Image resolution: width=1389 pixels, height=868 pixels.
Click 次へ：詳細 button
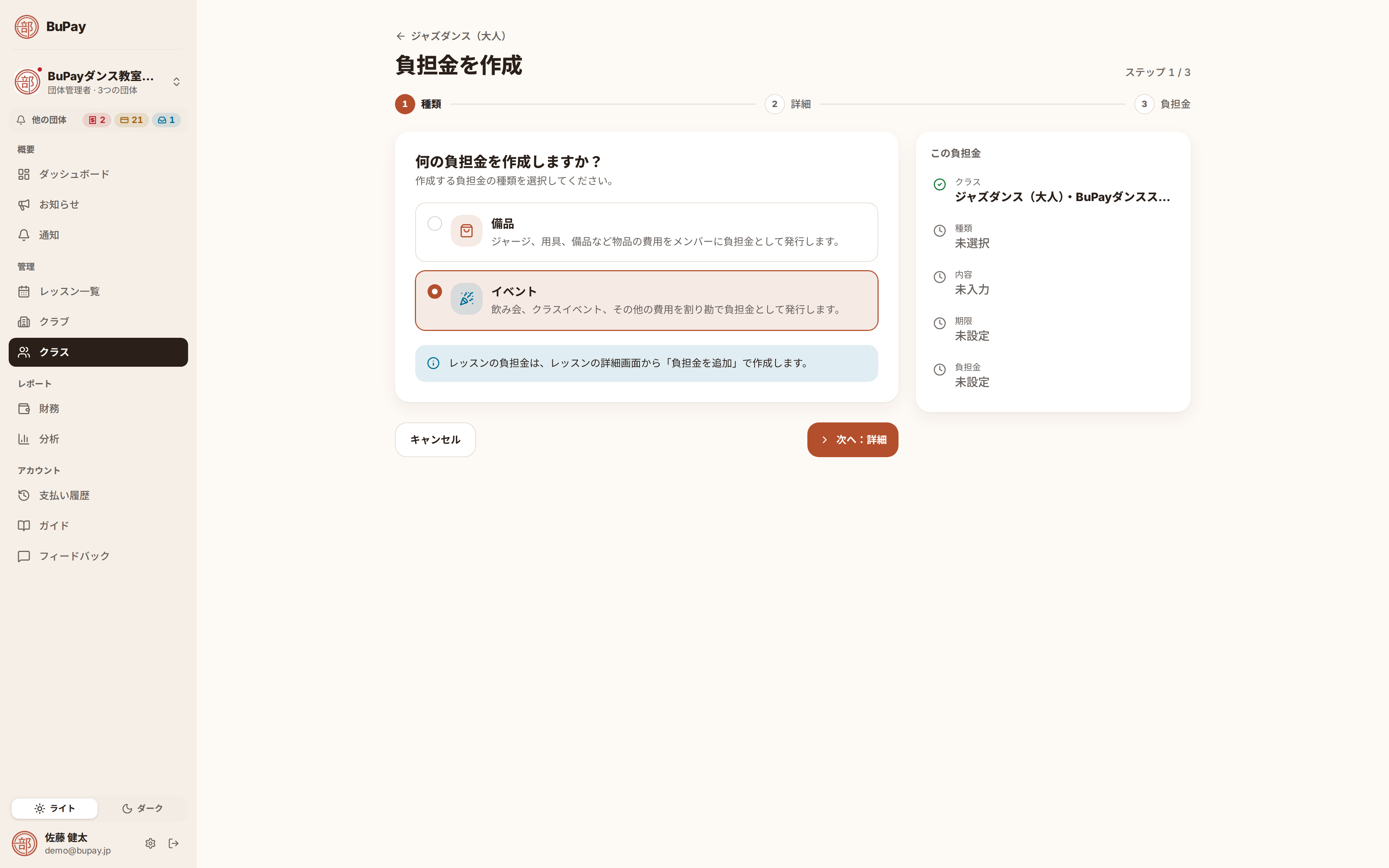[x=852, y=440]
